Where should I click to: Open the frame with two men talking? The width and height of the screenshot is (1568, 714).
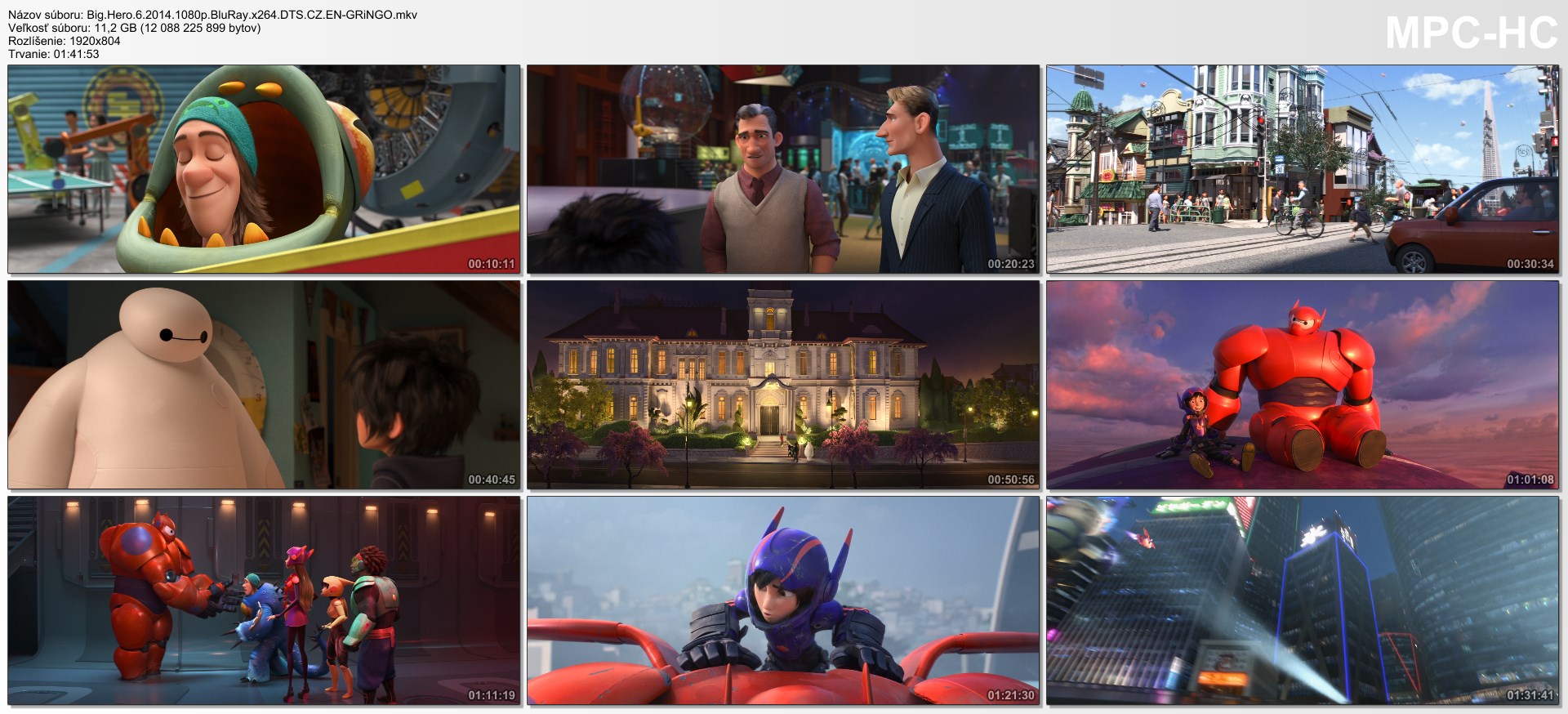[x=783, y=169]
